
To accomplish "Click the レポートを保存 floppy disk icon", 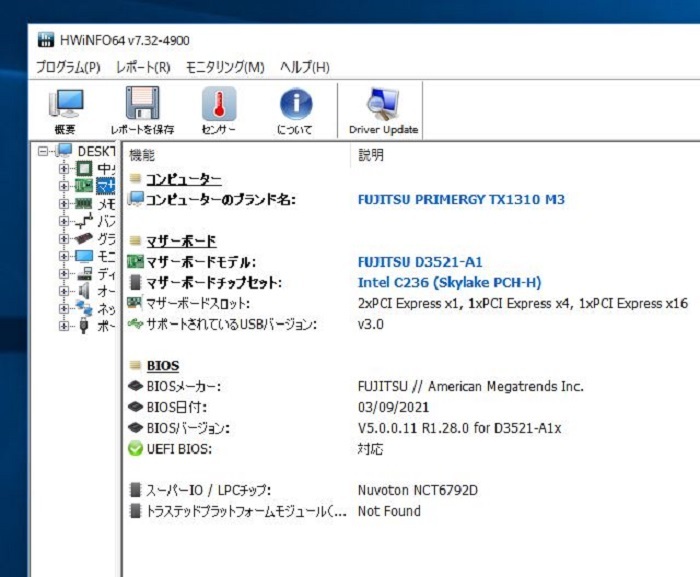I will pyautogui.click(x=142, y=104).
